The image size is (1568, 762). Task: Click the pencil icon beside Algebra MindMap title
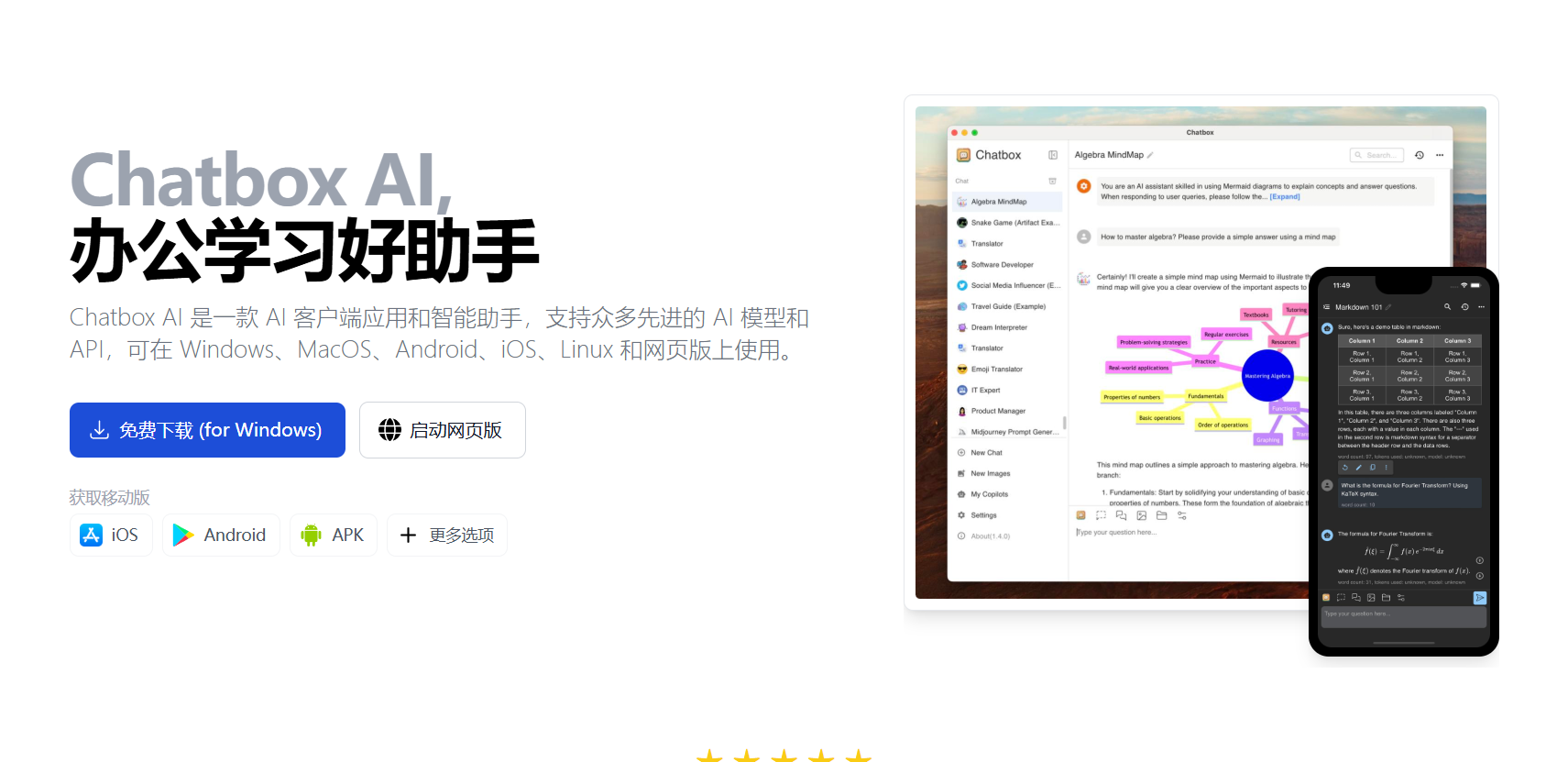pyautogui.click(x=1150, y=155)
